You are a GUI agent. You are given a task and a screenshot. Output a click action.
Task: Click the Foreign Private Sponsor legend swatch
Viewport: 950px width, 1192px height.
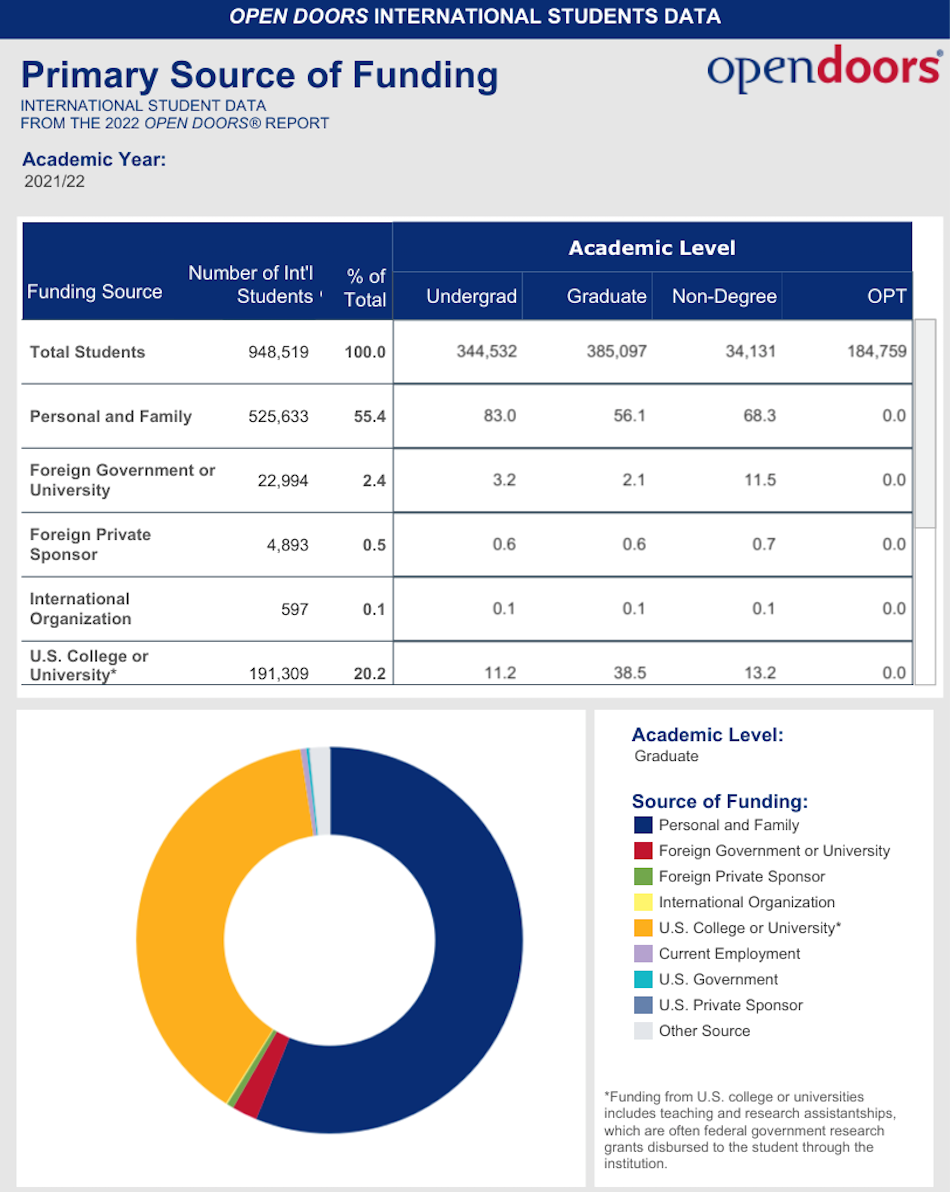pos(643,877)
